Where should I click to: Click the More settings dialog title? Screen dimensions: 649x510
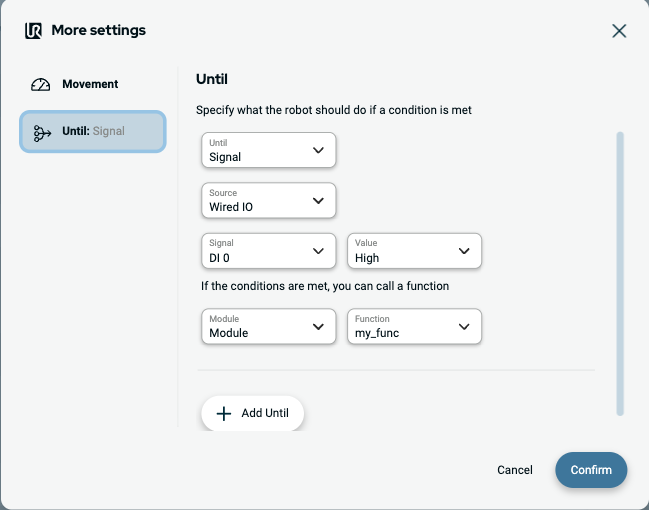(98, 30)
